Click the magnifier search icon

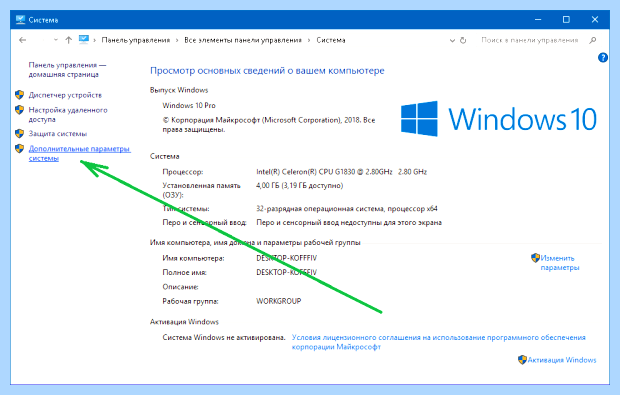(592, 40)
